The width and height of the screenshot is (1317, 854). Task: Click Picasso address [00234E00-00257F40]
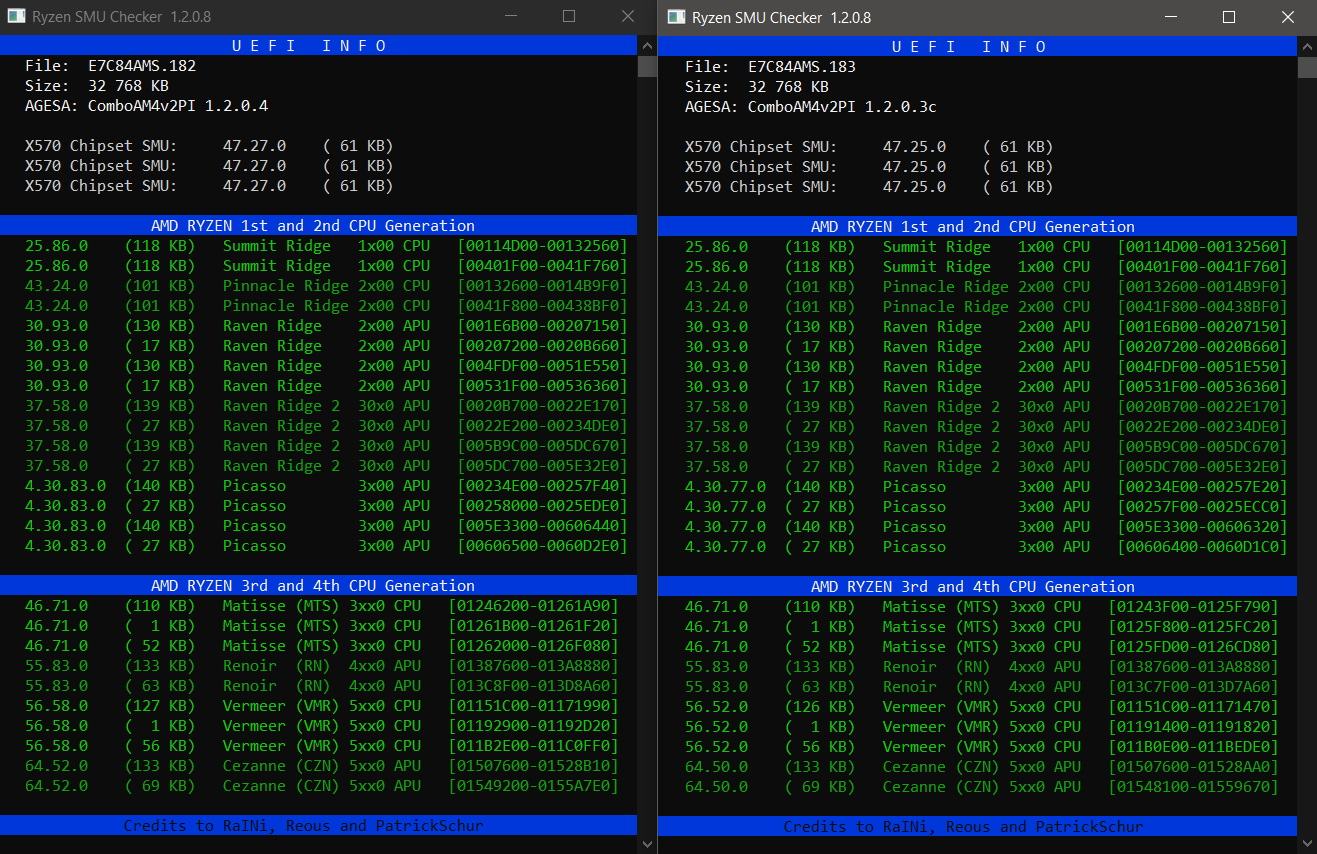pyautogui.click(x=543, y=486)
